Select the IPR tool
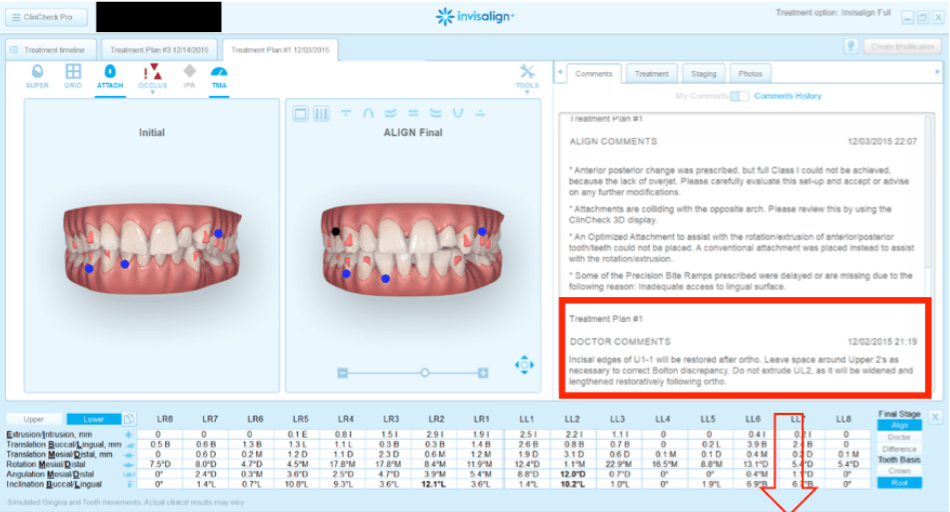Viewport: 950px width, 512px height. pos(189,77)
